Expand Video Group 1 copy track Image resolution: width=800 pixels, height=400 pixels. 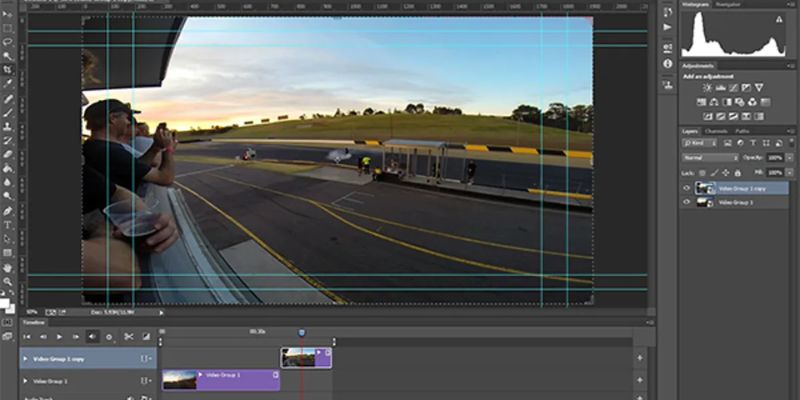(x=25, y=358)
